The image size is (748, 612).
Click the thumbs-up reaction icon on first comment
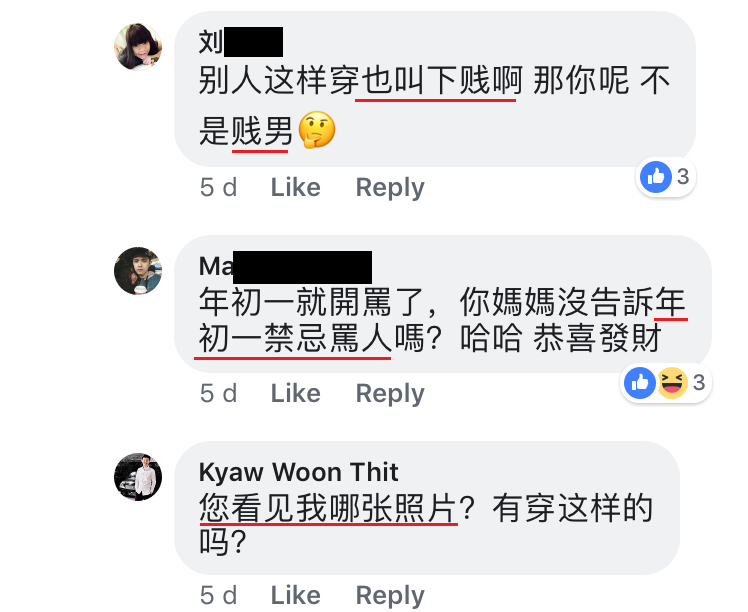point(655,177)
